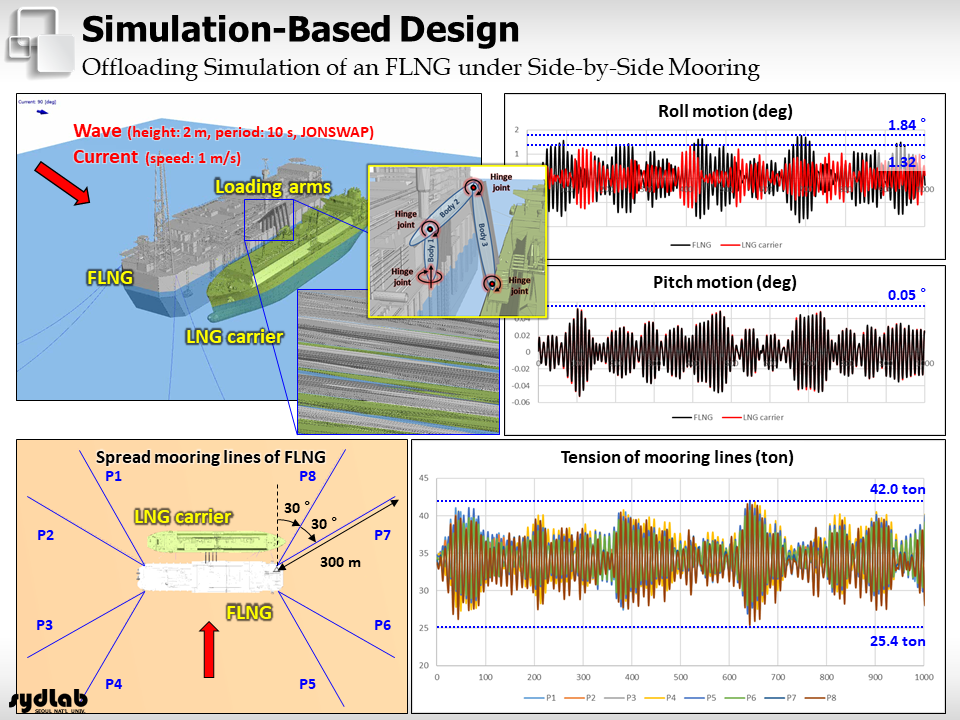Click the LNG carrier legend entry in the Roll chart
Screen dimensions: 960x720
[x=751, y=245]
